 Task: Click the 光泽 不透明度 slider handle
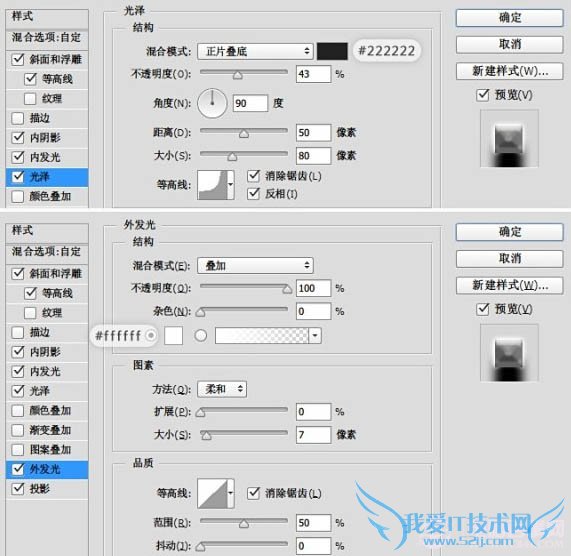click(238, 75)
